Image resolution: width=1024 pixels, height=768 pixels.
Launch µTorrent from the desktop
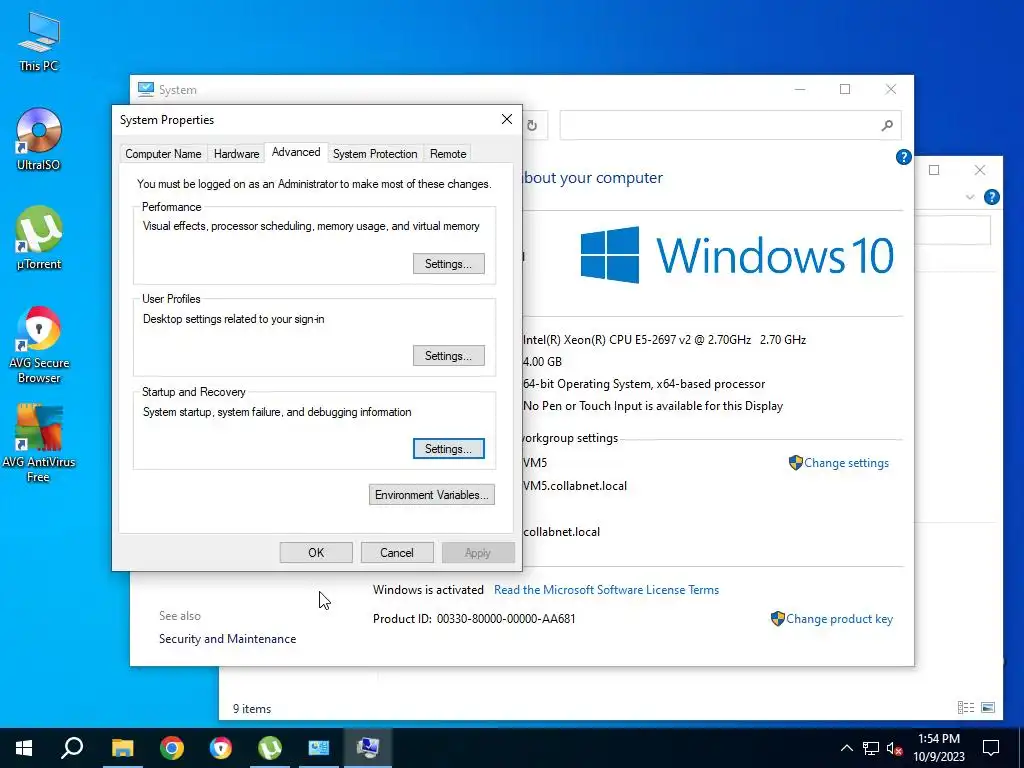(39, 238)
